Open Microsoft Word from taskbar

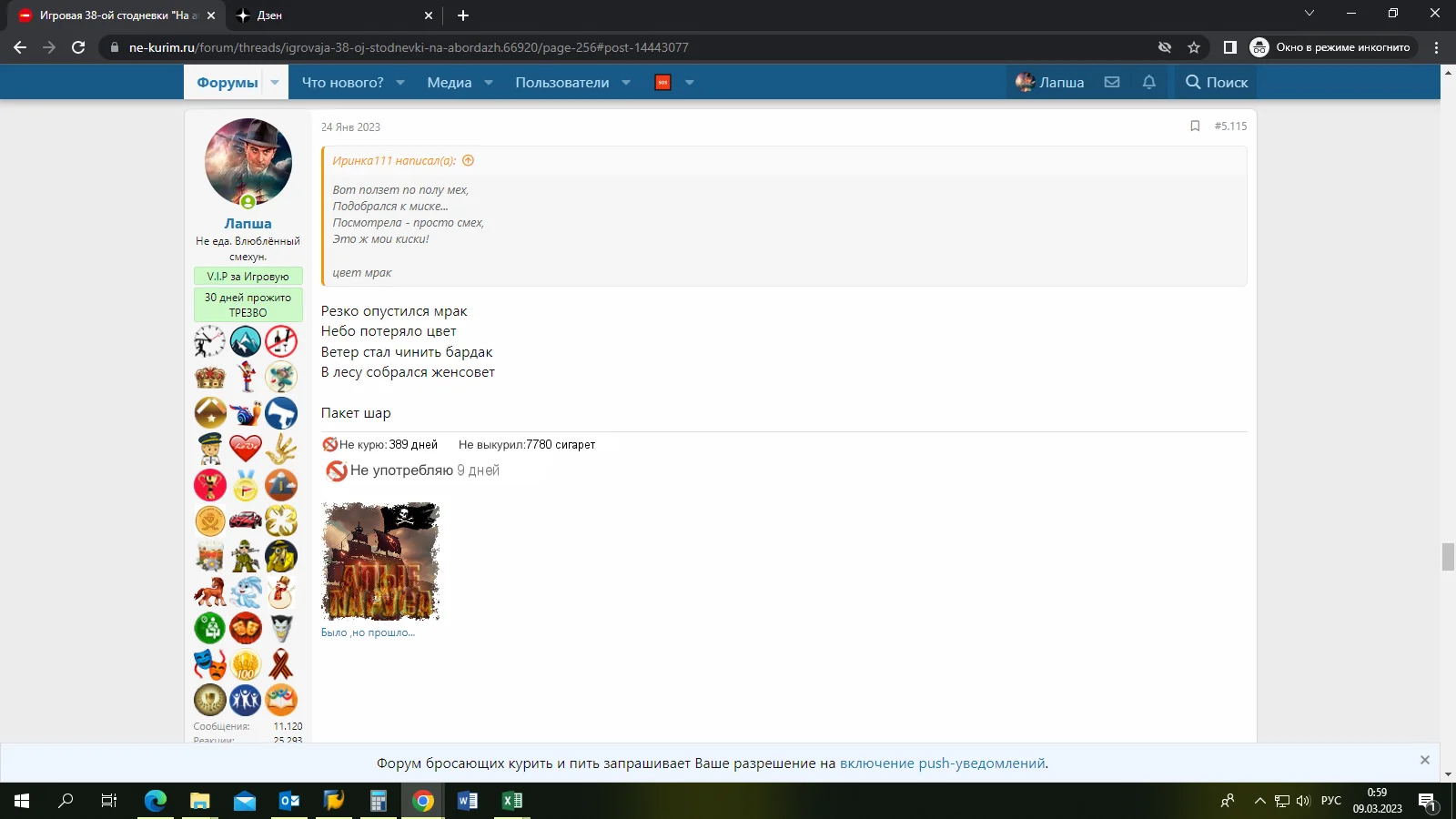[468, 801]
